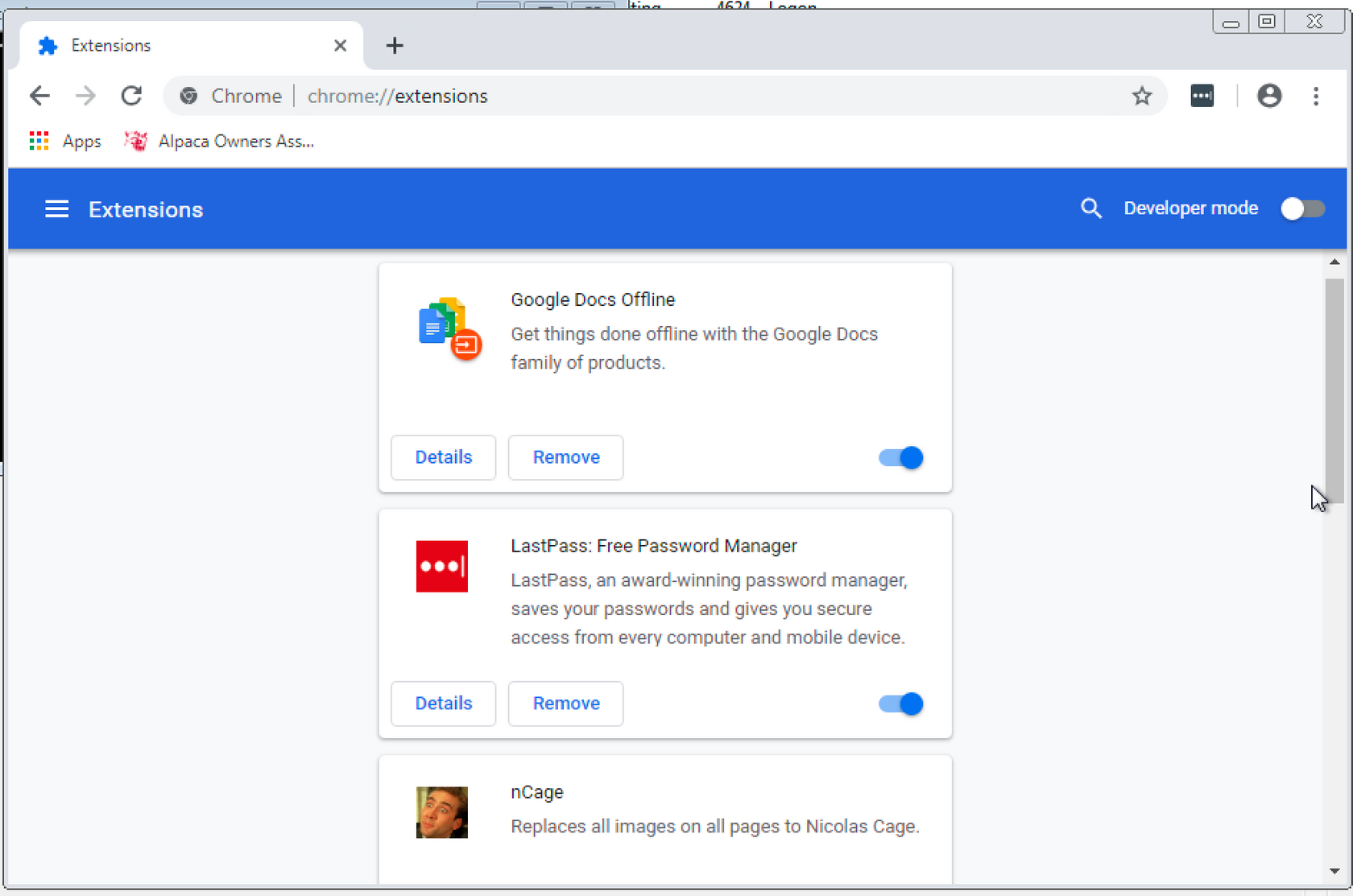Click the red LastPass extension logo

tap(441, 566)
